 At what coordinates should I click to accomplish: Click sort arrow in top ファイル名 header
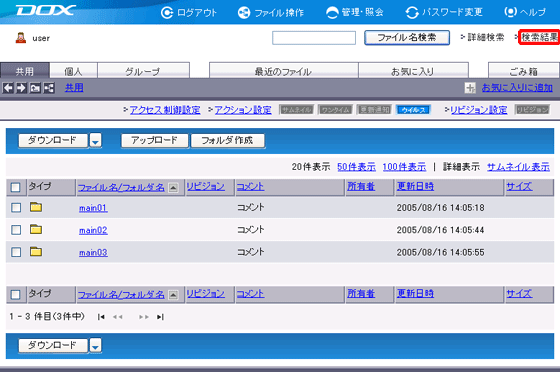point(173,187)
